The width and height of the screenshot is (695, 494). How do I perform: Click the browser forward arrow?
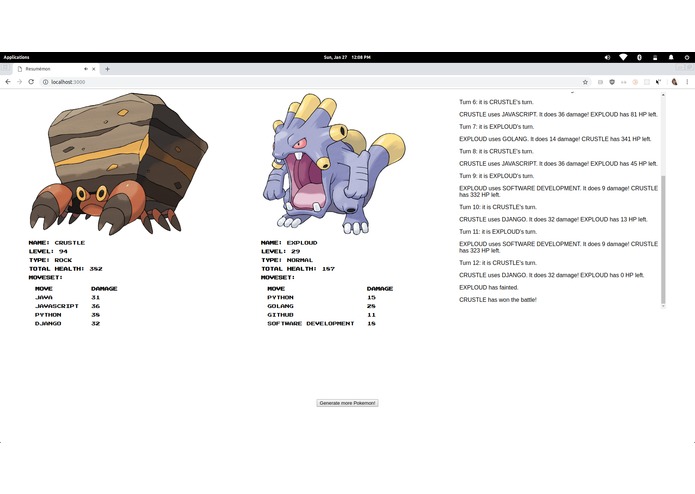point(20,82)
